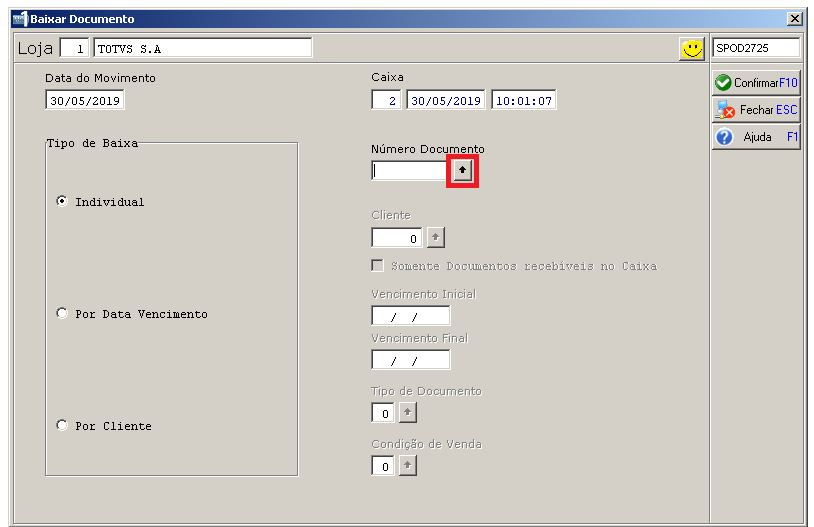Image resolution: width=814 pixels, height=527 pixels.
Task: Click the Caixa date field 30/05/2019
Action: (x=445, y=100)
